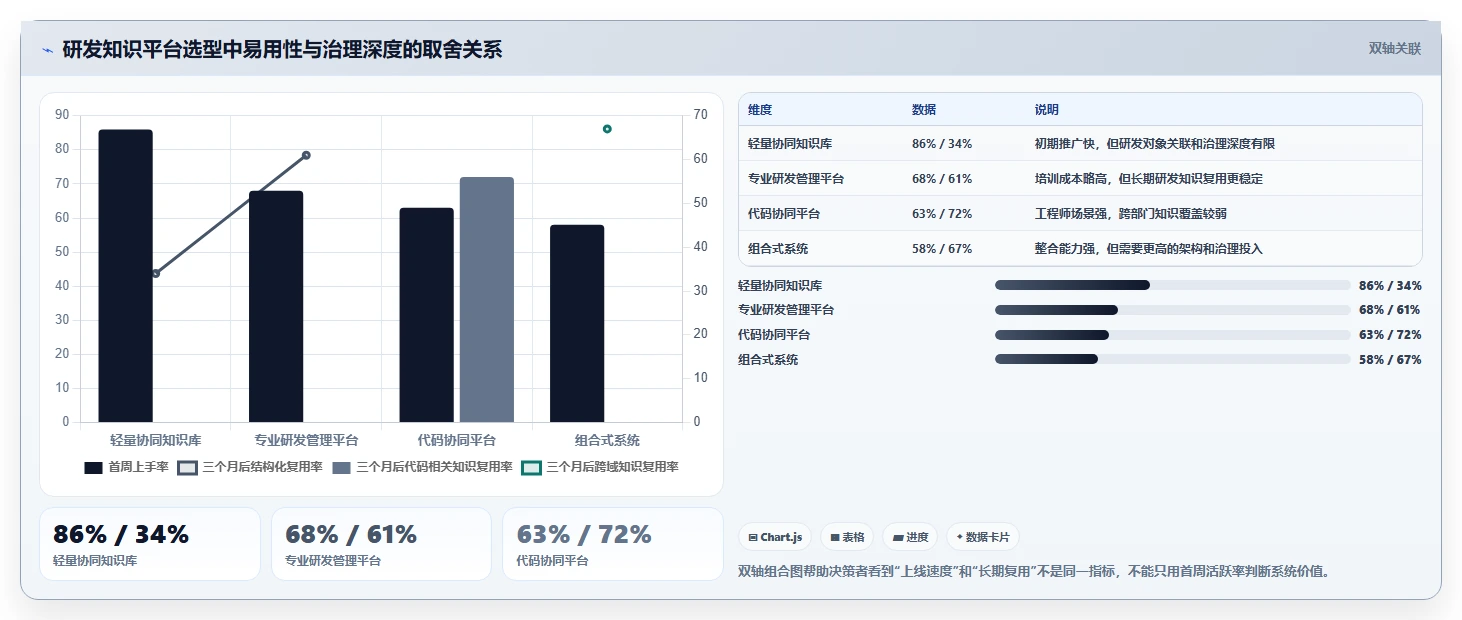This screenshot has width=1462, height=620.
Task: Click the Chart.js tag
Action: pos(775,537)
